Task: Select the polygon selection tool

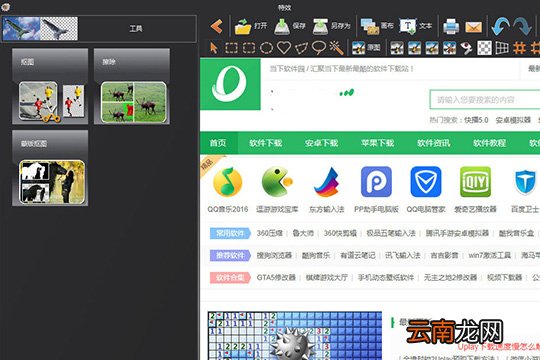Action: (x=302, y=48)
